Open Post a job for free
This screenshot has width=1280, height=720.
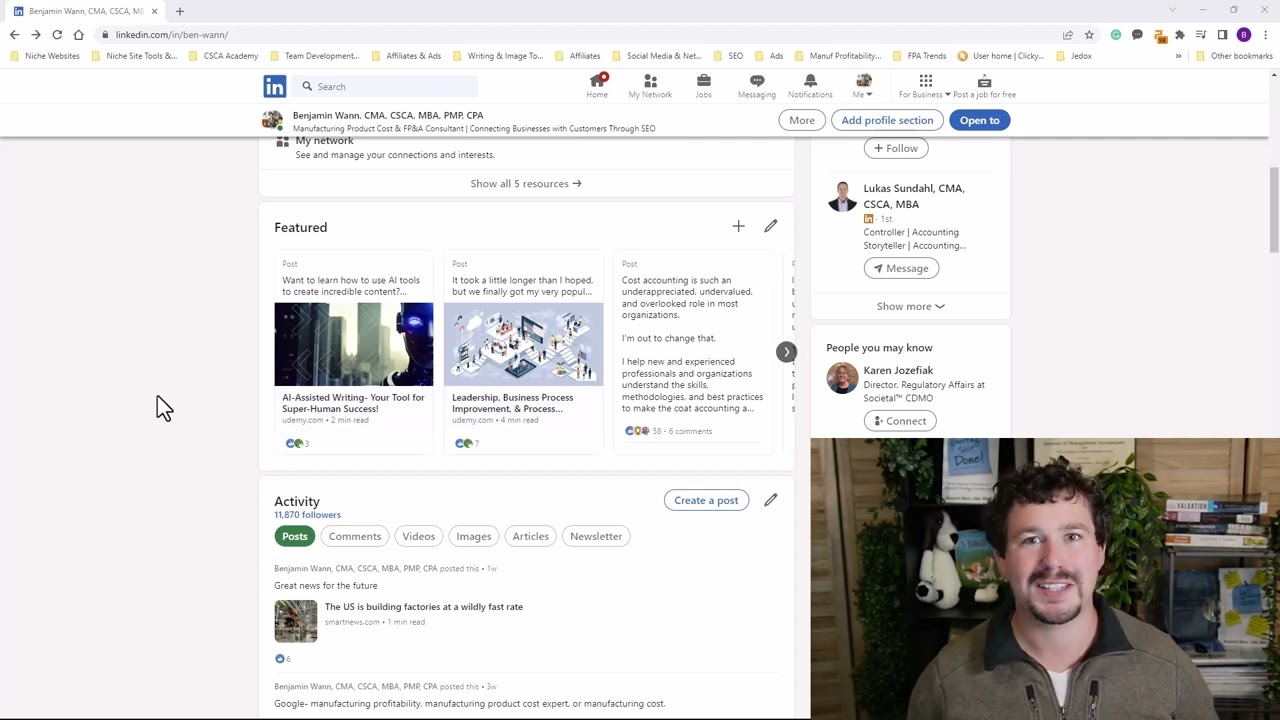point(984,86)
